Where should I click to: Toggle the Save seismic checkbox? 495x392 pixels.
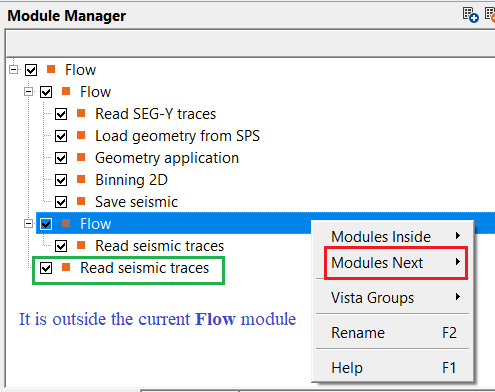click(61, 202)
